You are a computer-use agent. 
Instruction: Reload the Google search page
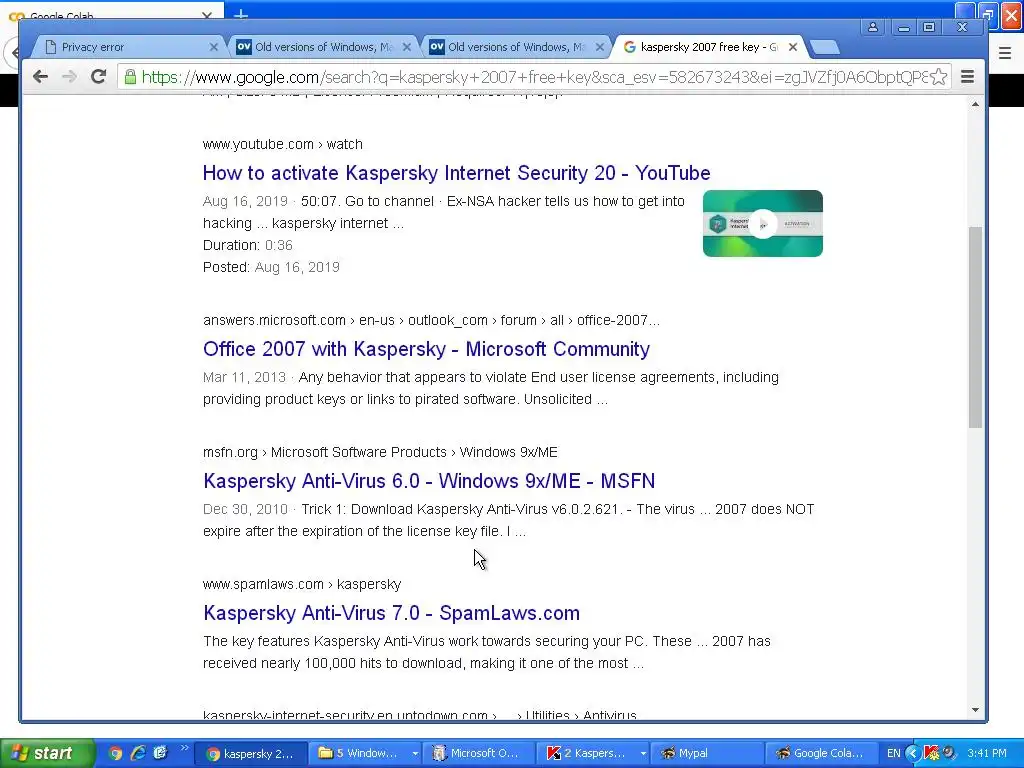coord(99,77)
